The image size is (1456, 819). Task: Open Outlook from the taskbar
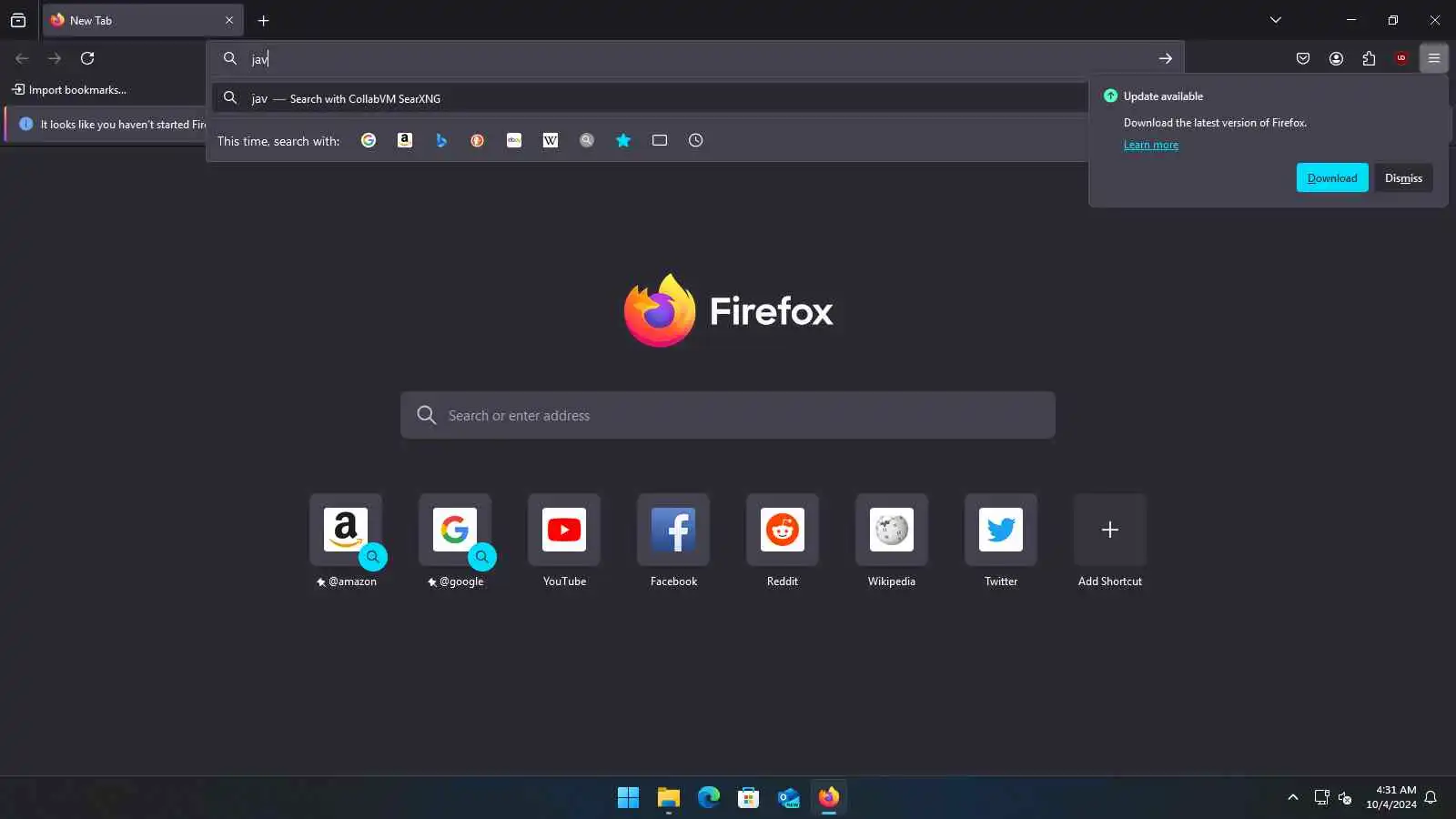point(788,797)
